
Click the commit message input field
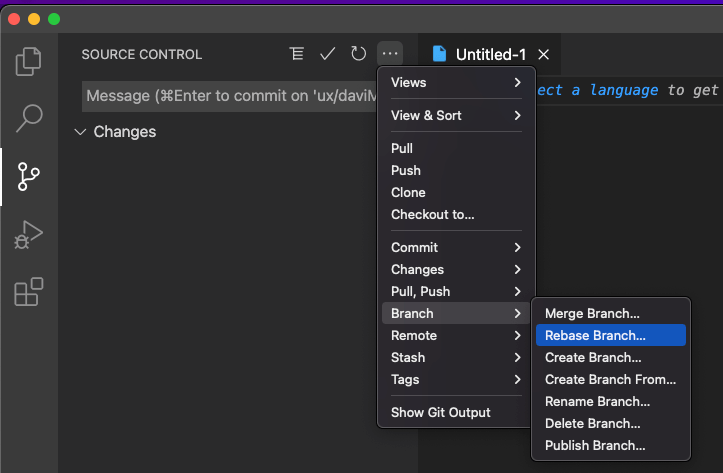228,96
